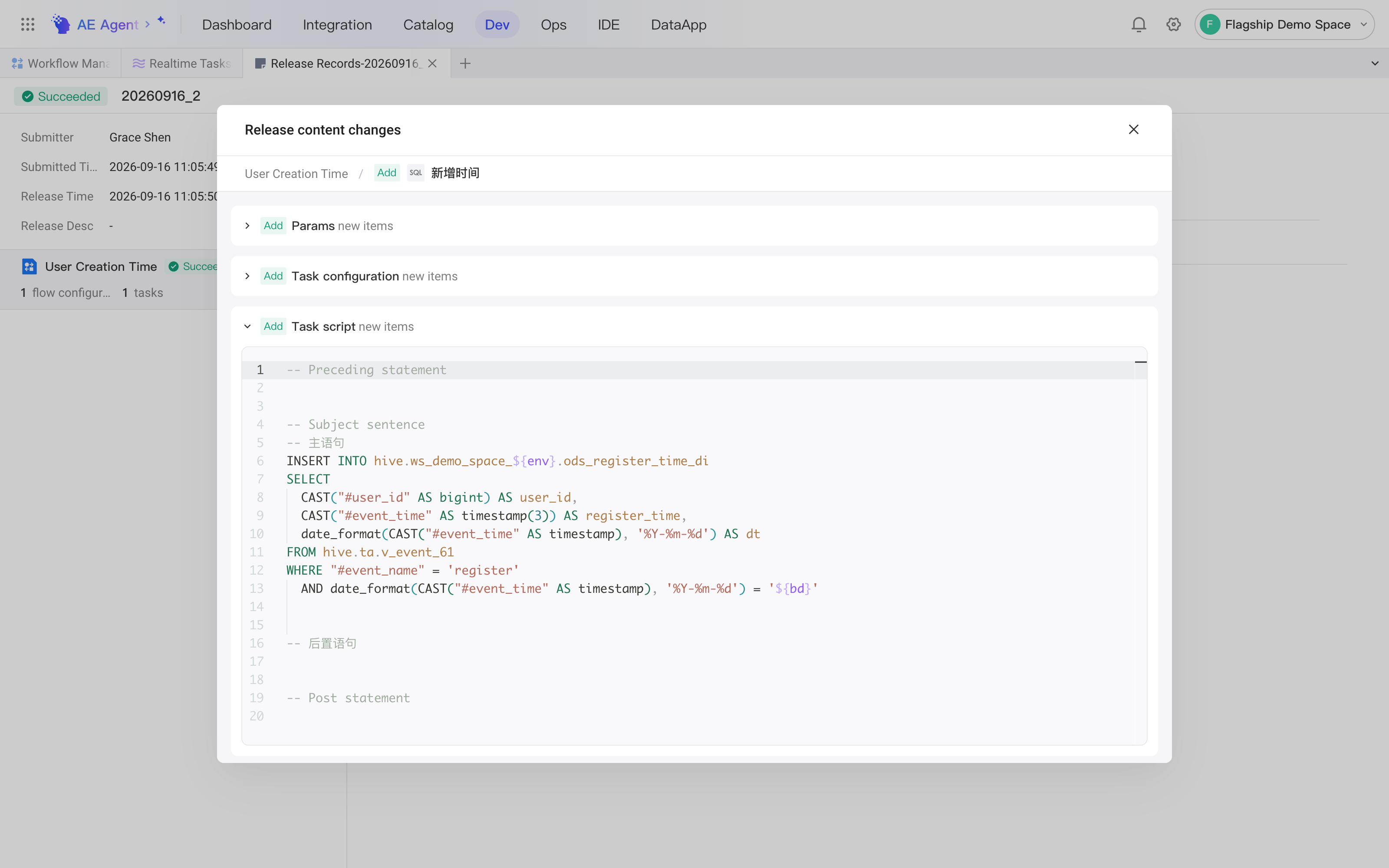Open the settings gear icon

[1173, 24]
